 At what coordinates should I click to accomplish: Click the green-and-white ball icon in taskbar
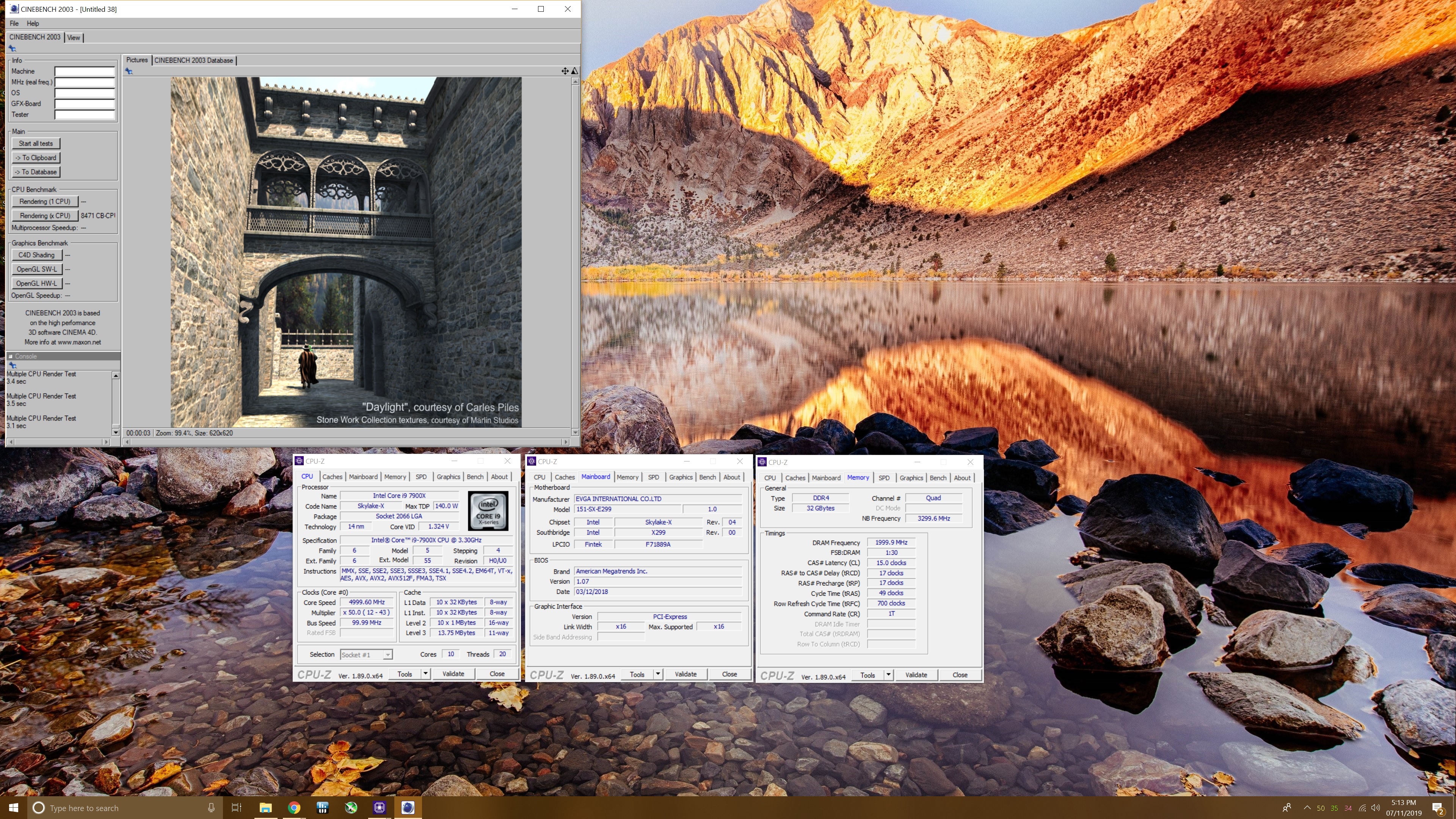coord(351,808)
